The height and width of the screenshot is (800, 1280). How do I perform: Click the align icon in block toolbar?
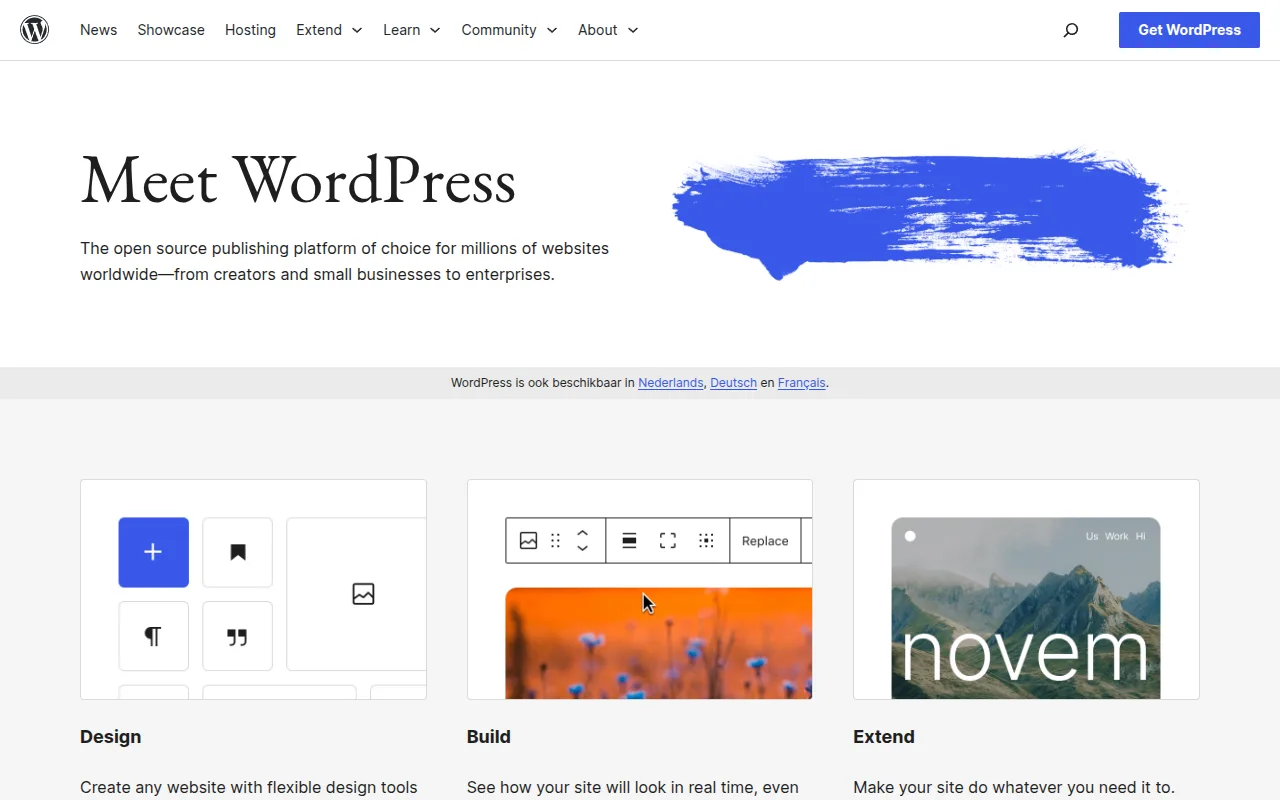[x=629, y=541]
